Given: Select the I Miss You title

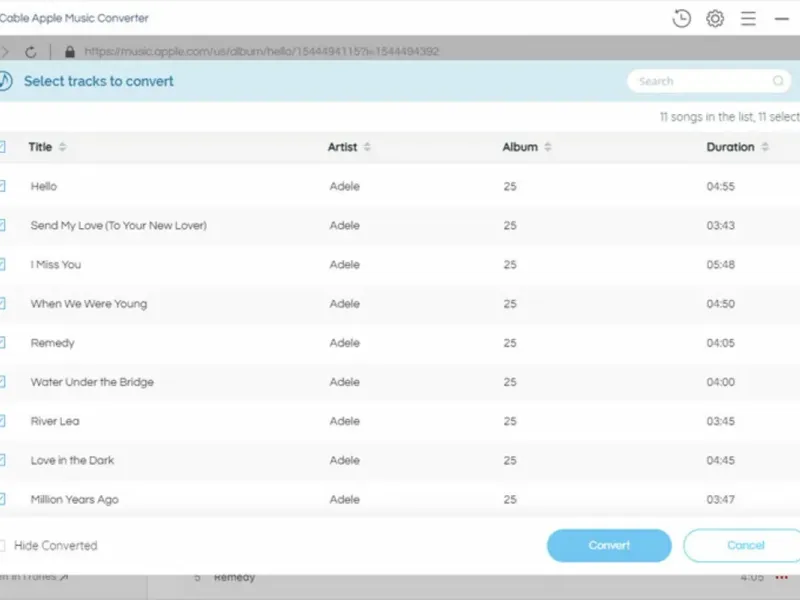Looking at the screenshot, I should click(56, 264).
